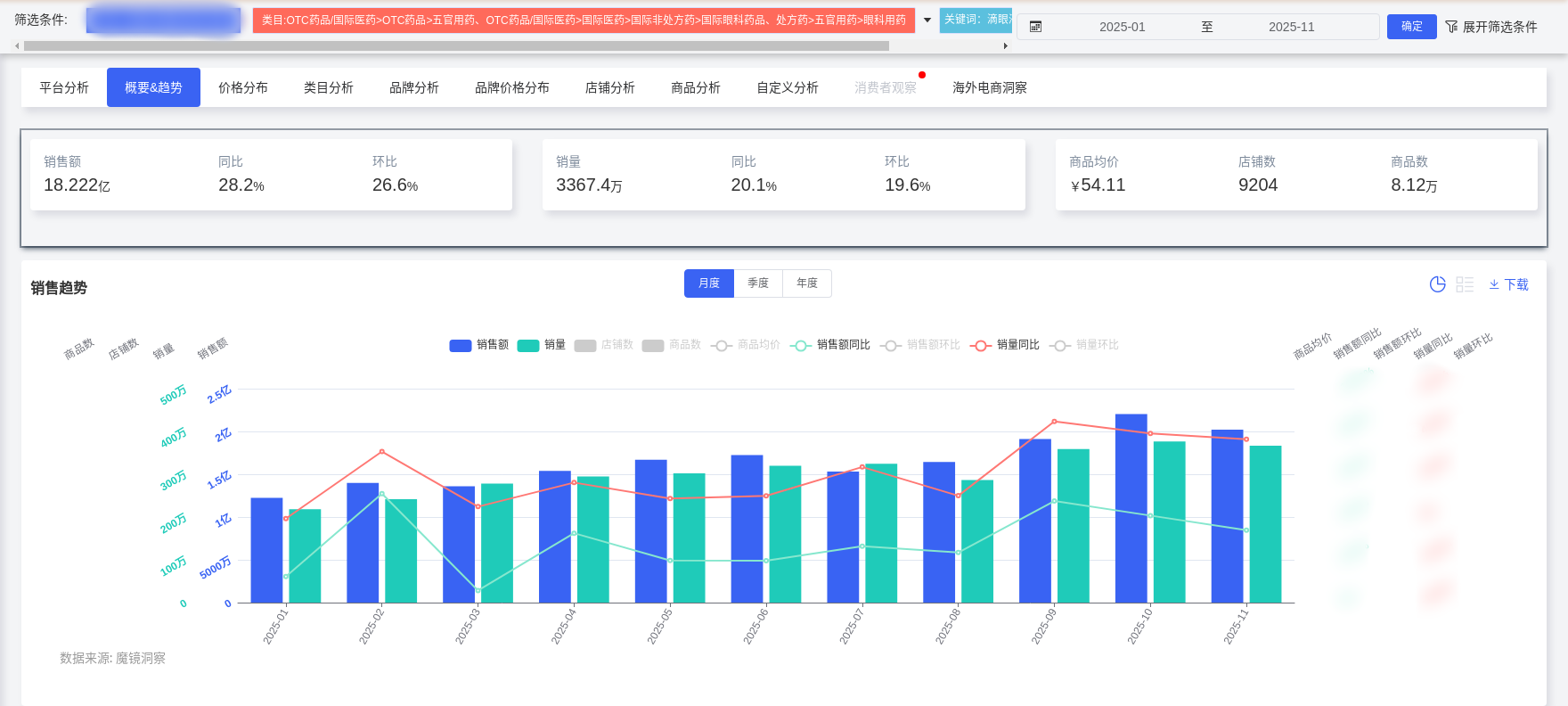Image resolution: width=1568 pixels, height=706 pixels.
Task: Click right arrow of filter scrollbar
Action: [1005, 45]
